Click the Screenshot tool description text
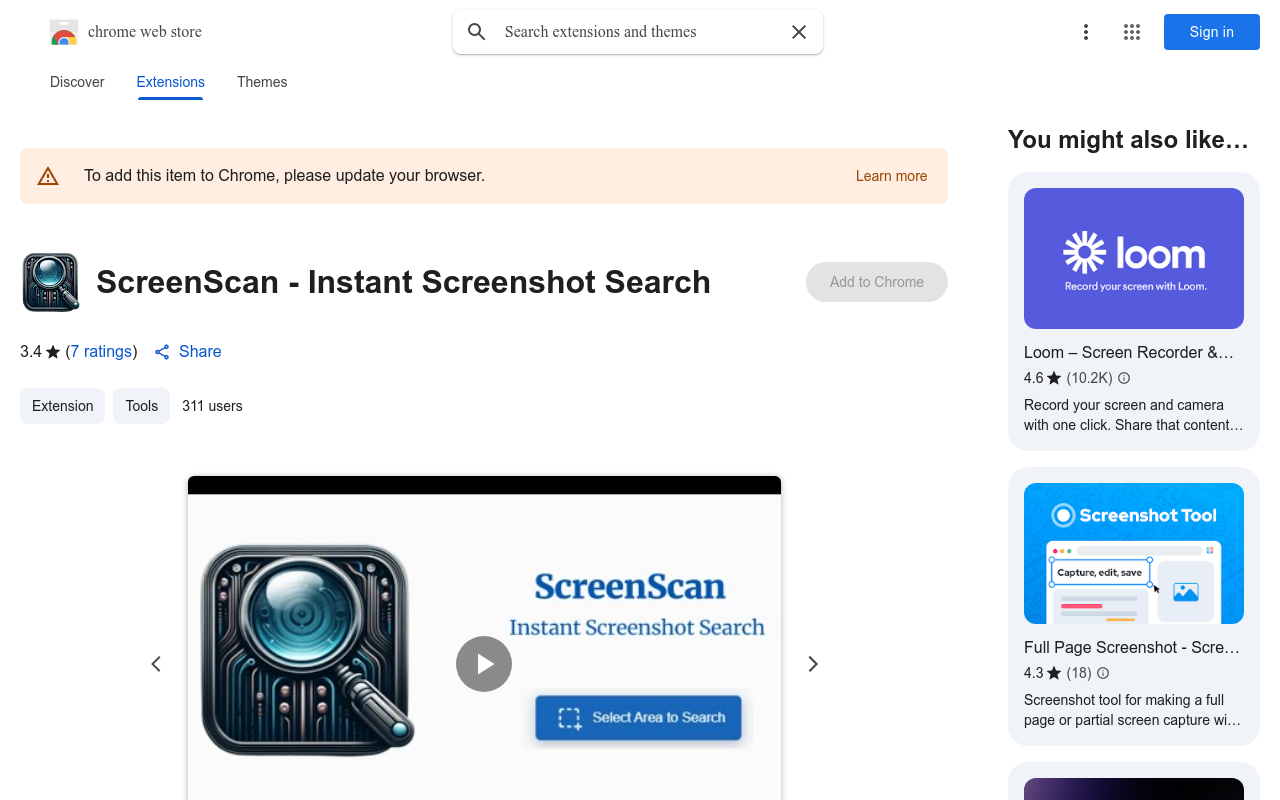Viewport: 1280px width, 800px height. [x=1134, y=710]
